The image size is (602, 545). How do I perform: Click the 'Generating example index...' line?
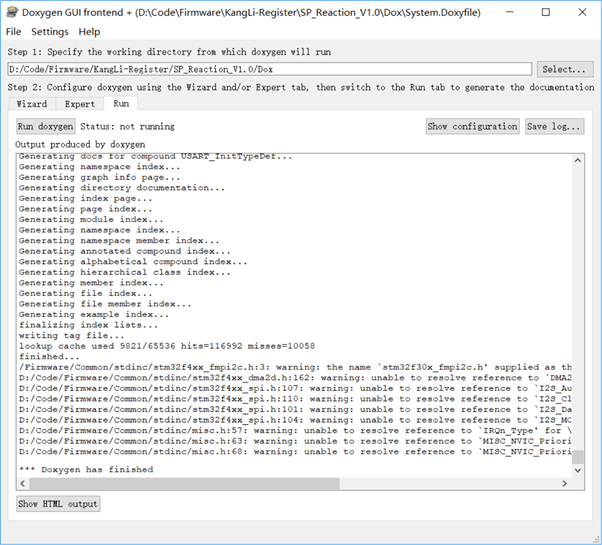point(94,314)
